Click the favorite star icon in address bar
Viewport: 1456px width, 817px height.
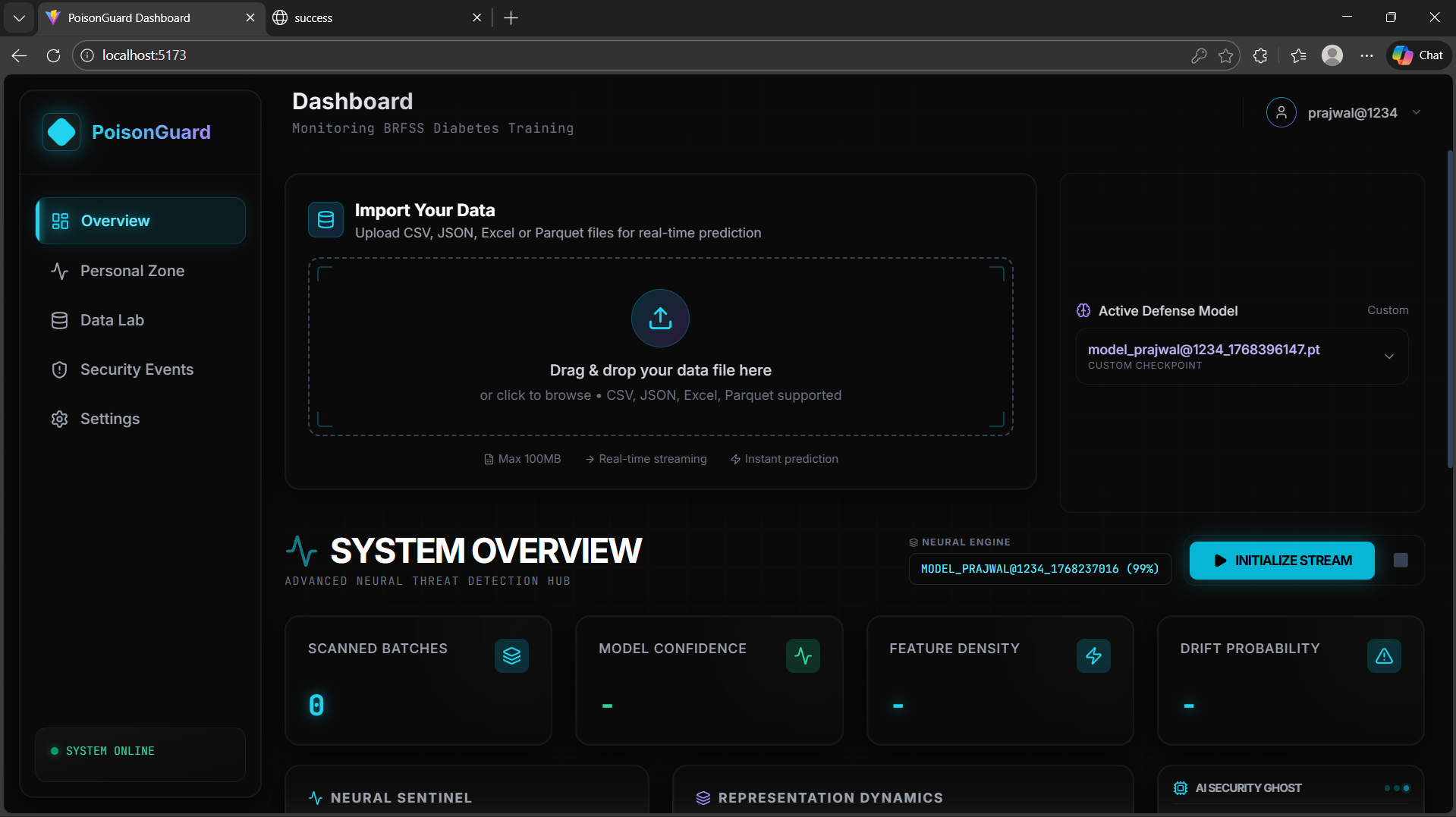point(1226,55)
